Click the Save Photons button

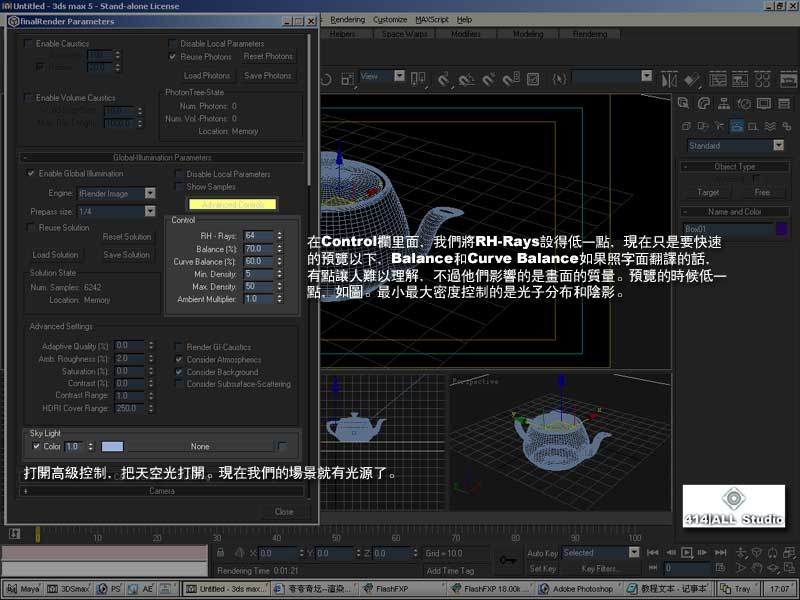tap(268, 76)
